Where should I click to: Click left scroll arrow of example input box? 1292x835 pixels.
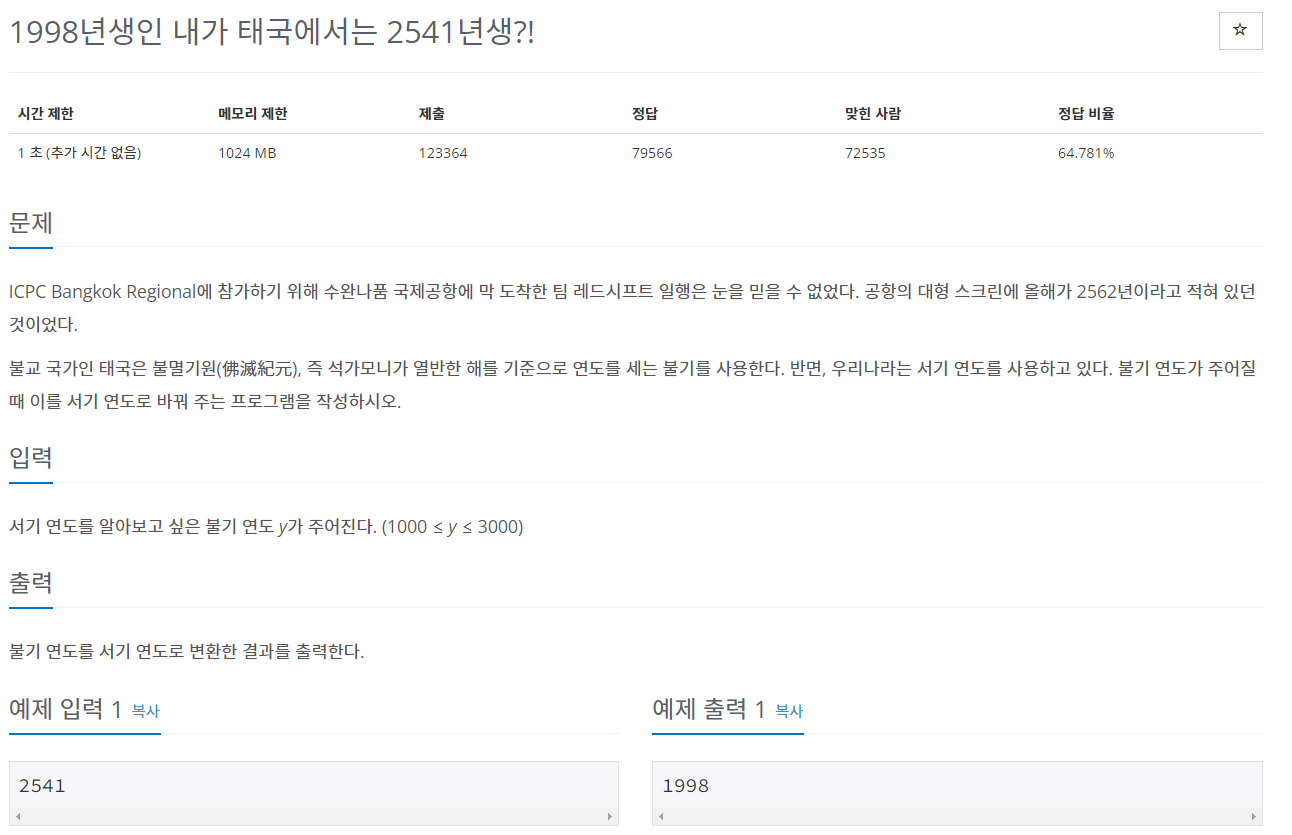18,817
